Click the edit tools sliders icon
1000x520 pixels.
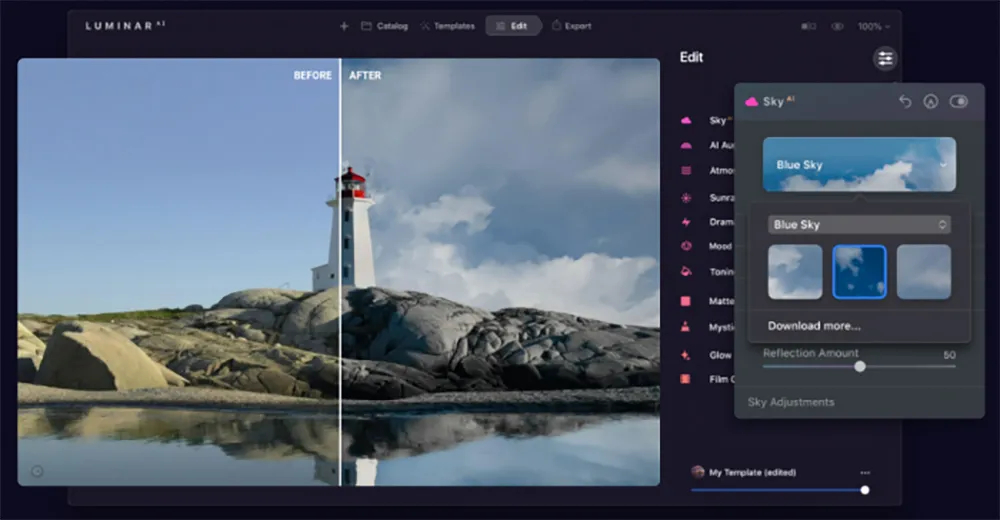[x=885, y=59]
